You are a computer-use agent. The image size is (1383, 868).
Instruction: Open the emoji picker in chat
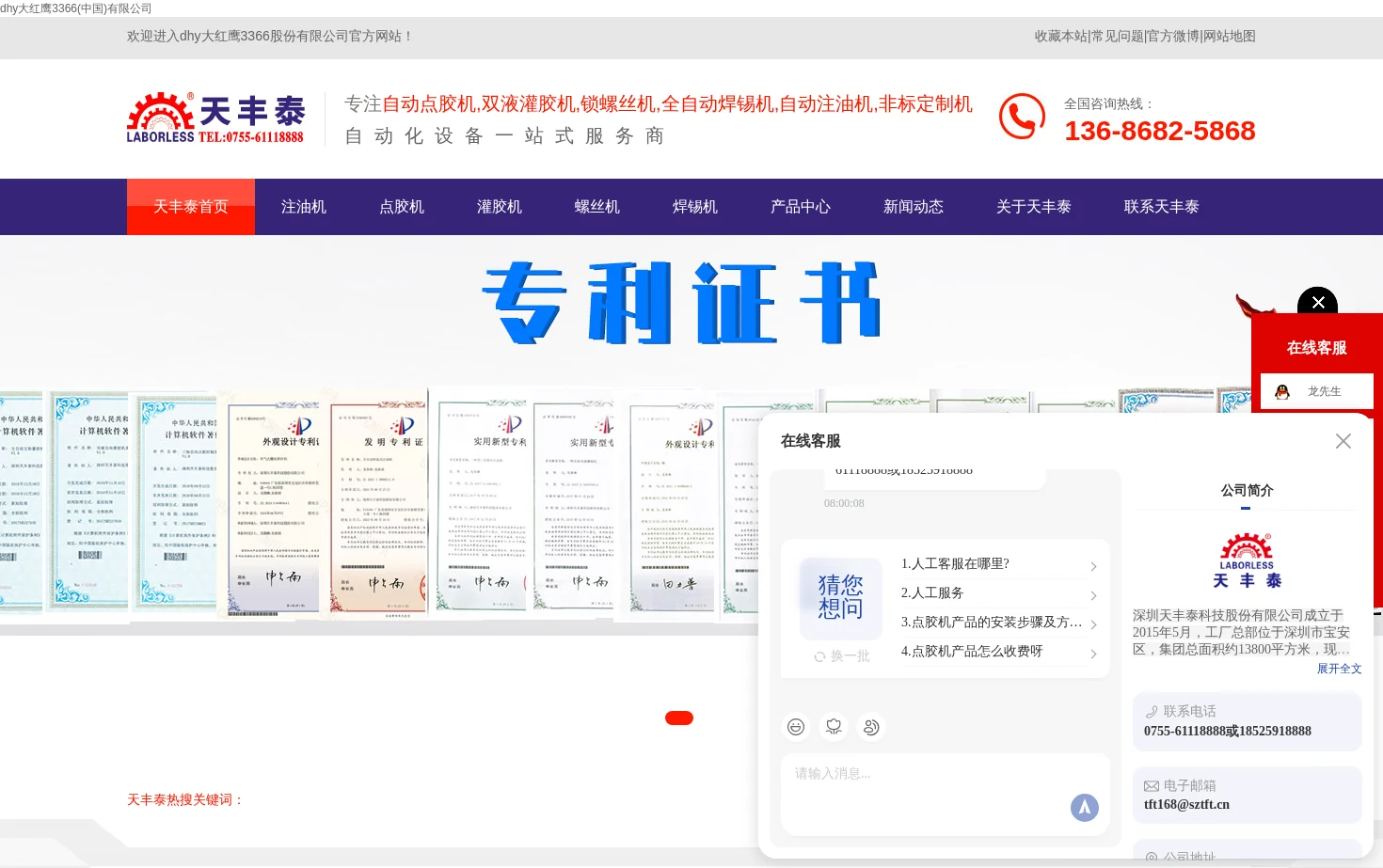click(796, 727)
